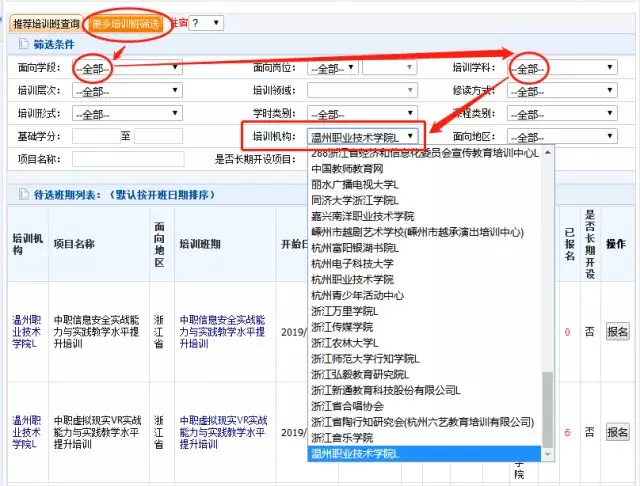Click the list scrollbar up arrow
640x486 pixels.
(548, 153)
